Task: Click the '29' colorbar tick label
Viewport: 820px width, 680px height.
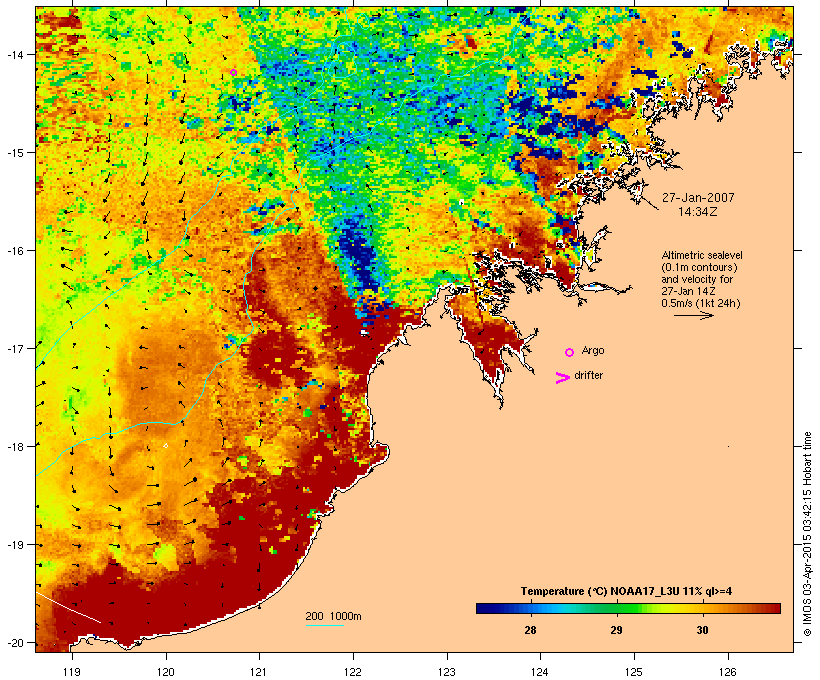Action: [617, 630]
